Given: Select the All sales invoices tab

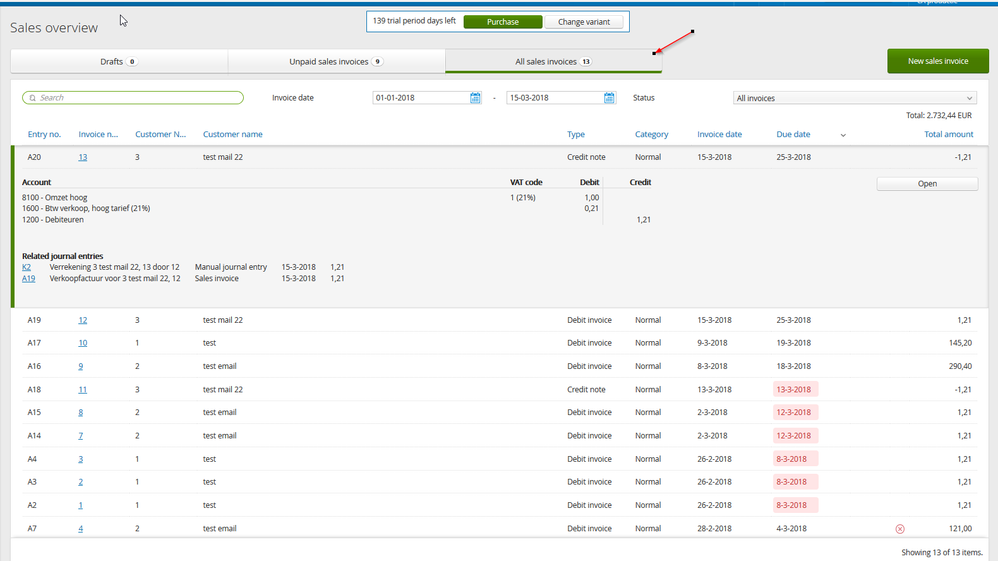Looking at the screenshot, I should (x=553, y=62).
